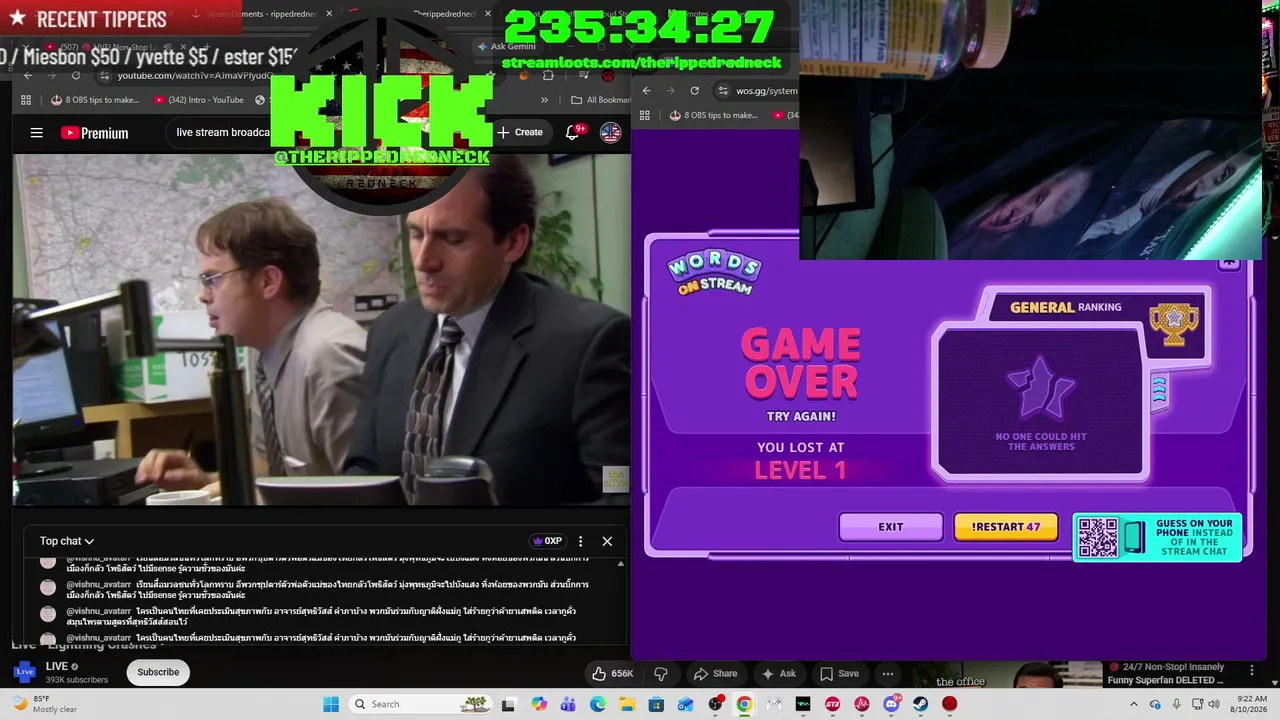
Task: Open the YouTube account avatar menu
Action: [x=610, y=132]
